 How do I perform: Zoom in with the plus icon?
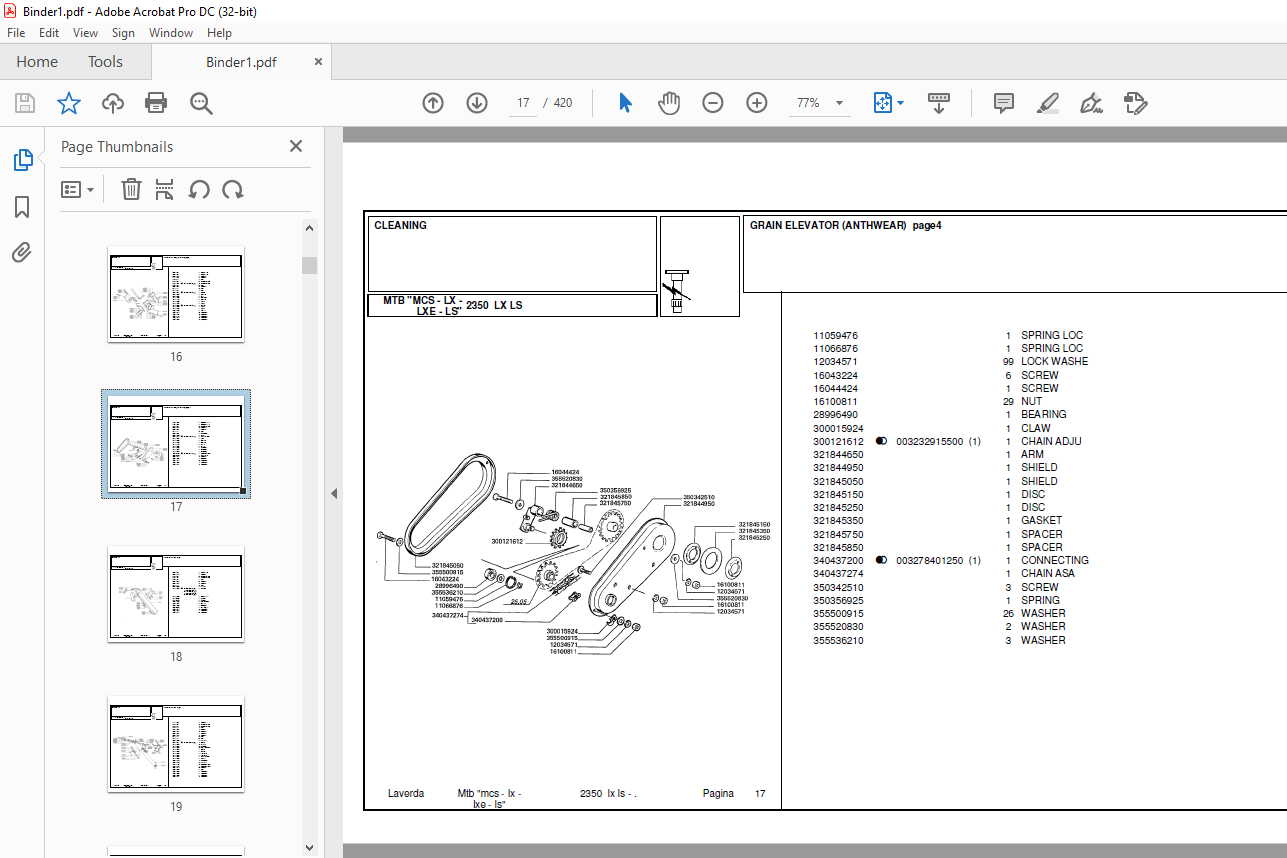757,103
